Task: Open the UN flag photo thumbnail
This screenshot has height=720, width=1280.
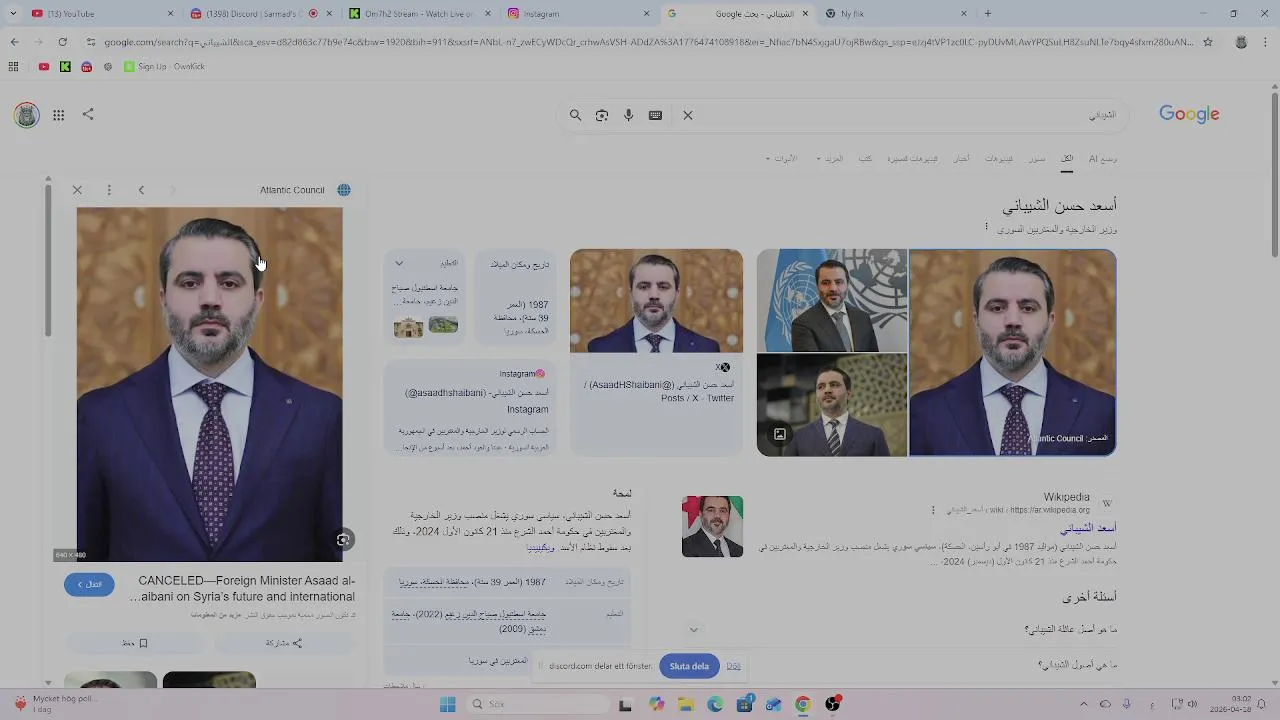Action: 832,301
